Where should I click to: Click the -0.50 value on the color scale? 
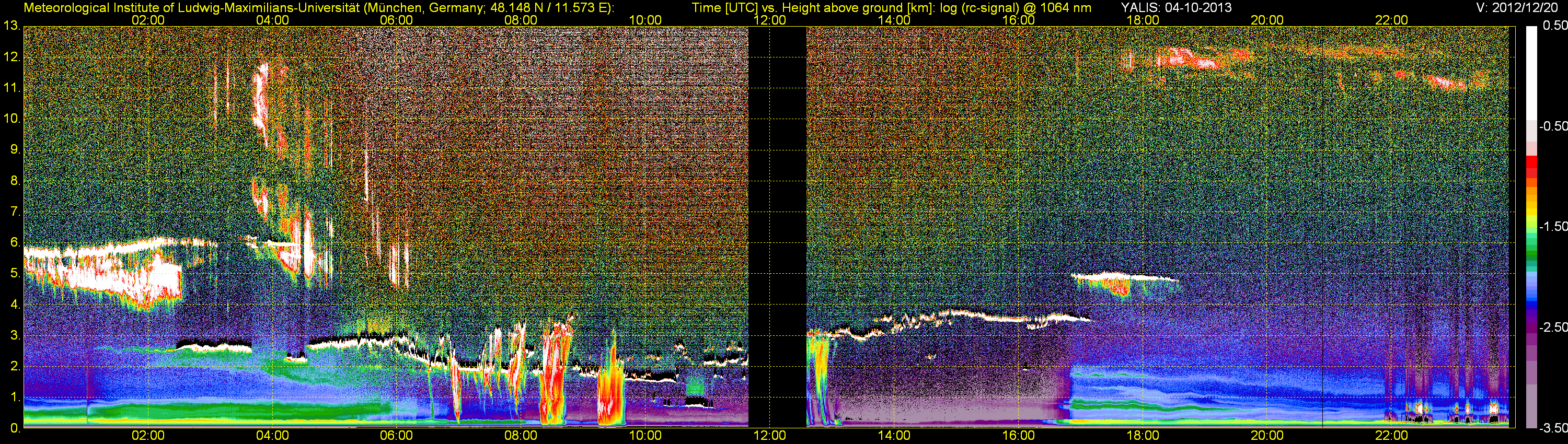coord(1553,126)
